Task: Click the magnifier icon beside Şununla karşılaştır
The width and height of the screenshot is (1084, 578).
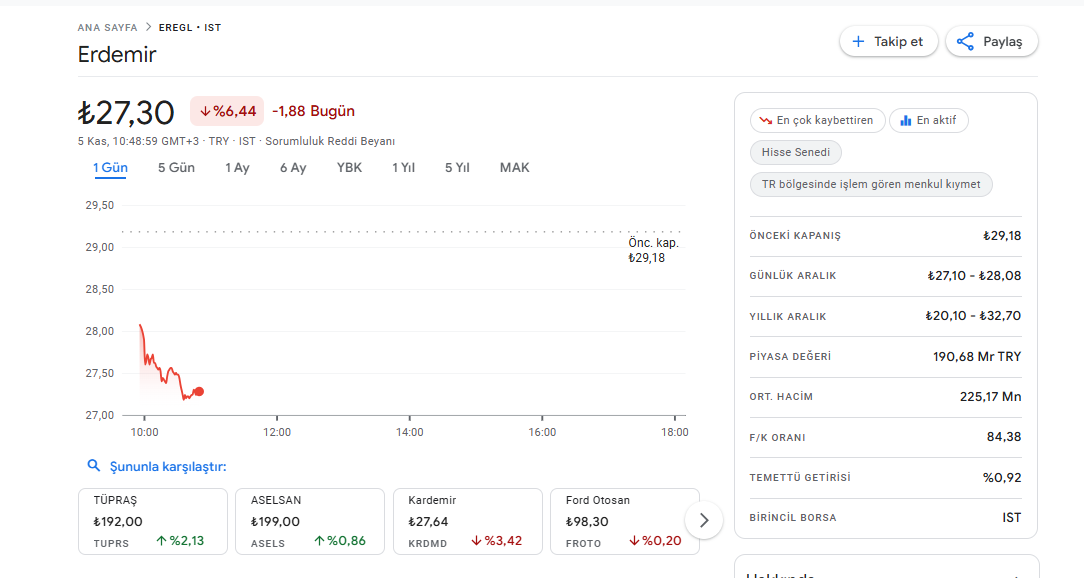Action: click(94, 466)
